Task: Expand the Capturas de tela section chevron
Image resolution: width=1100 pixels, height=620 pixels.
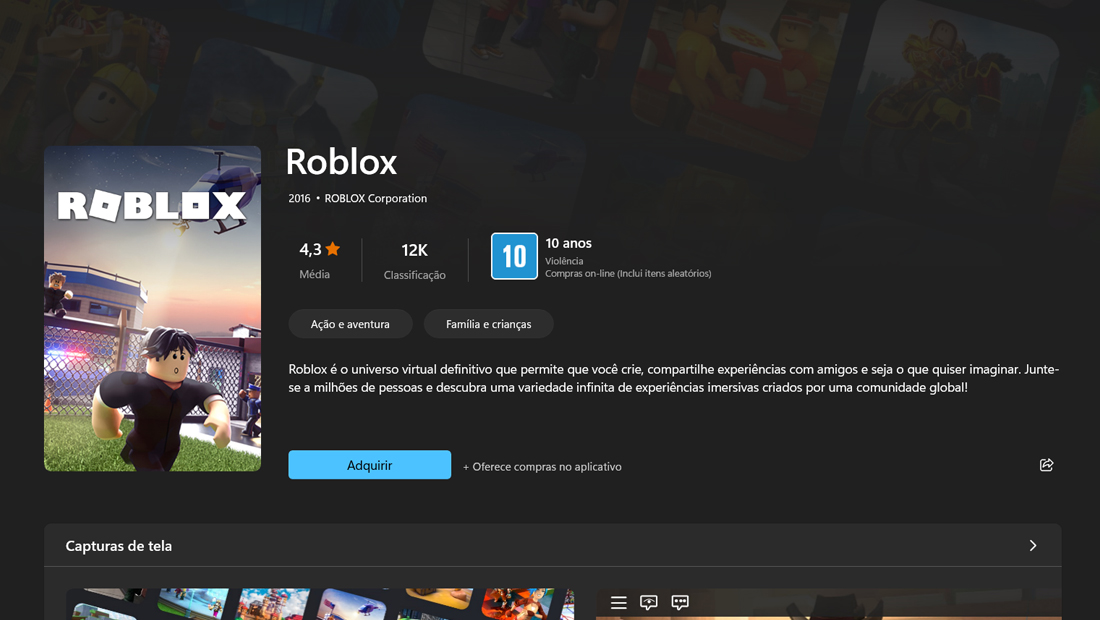Action: (x=1033, y=546)
